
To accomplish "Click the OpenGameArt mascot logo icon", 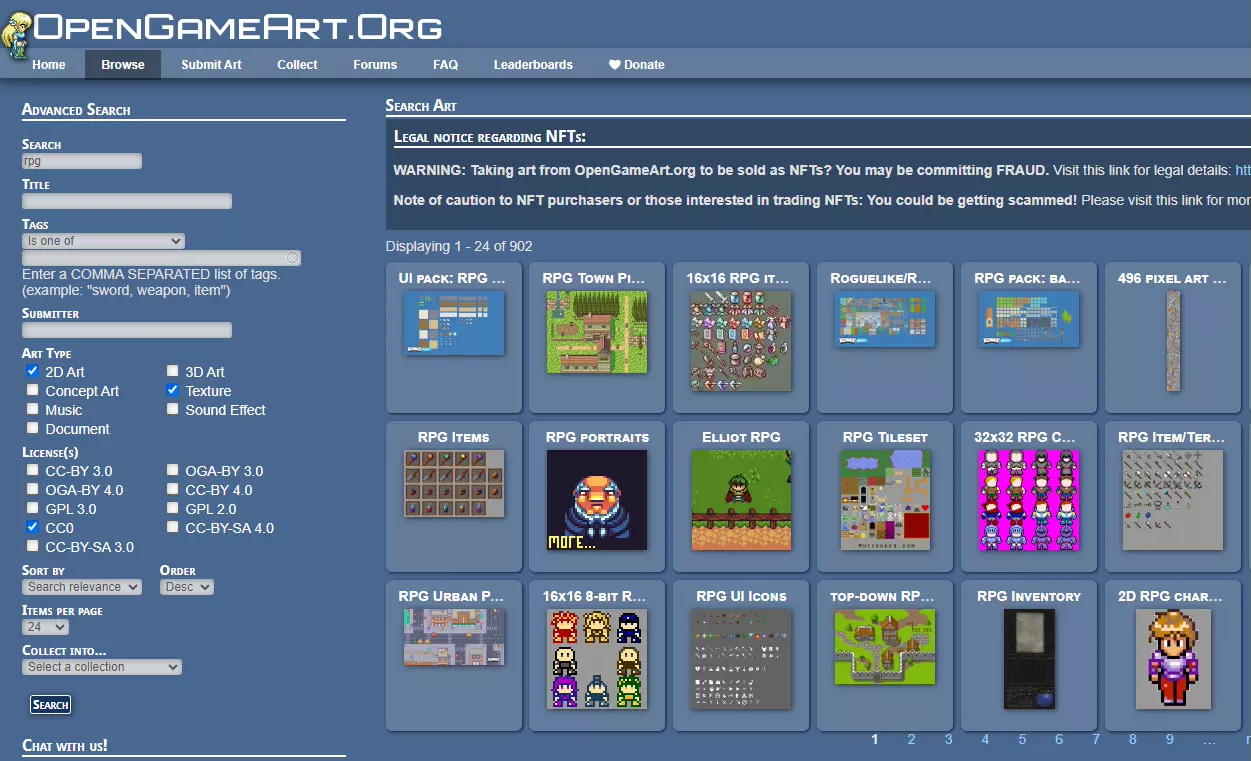I will 17,36.
